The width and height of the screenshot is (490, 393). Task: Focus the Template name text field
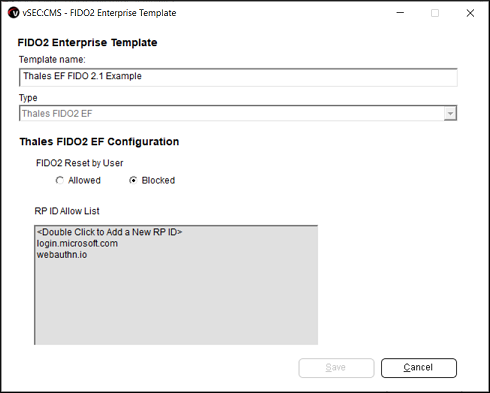(x=238, y=77)
